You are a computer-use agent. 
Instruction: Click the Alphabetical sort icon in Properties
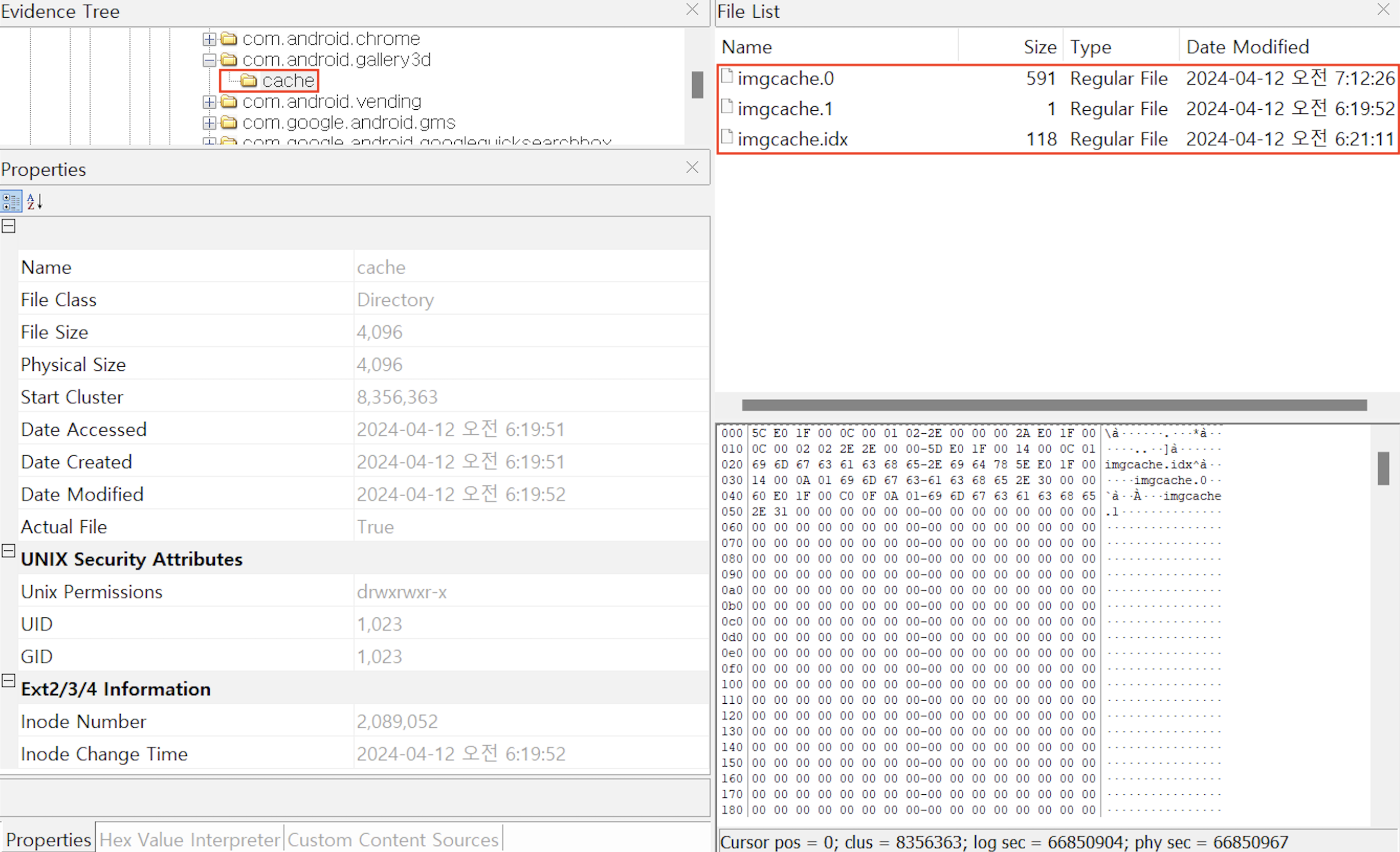tap(35, 202)
